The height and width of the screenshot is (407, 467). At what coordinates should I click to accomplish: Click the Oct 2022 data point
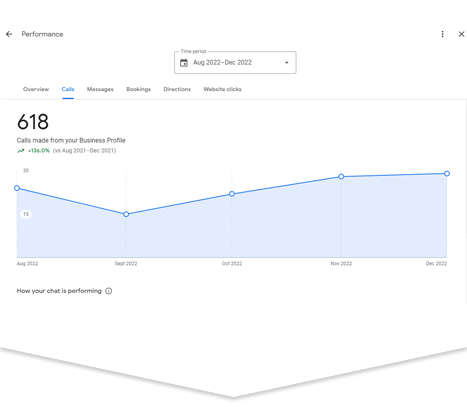[x=232, y=194]
